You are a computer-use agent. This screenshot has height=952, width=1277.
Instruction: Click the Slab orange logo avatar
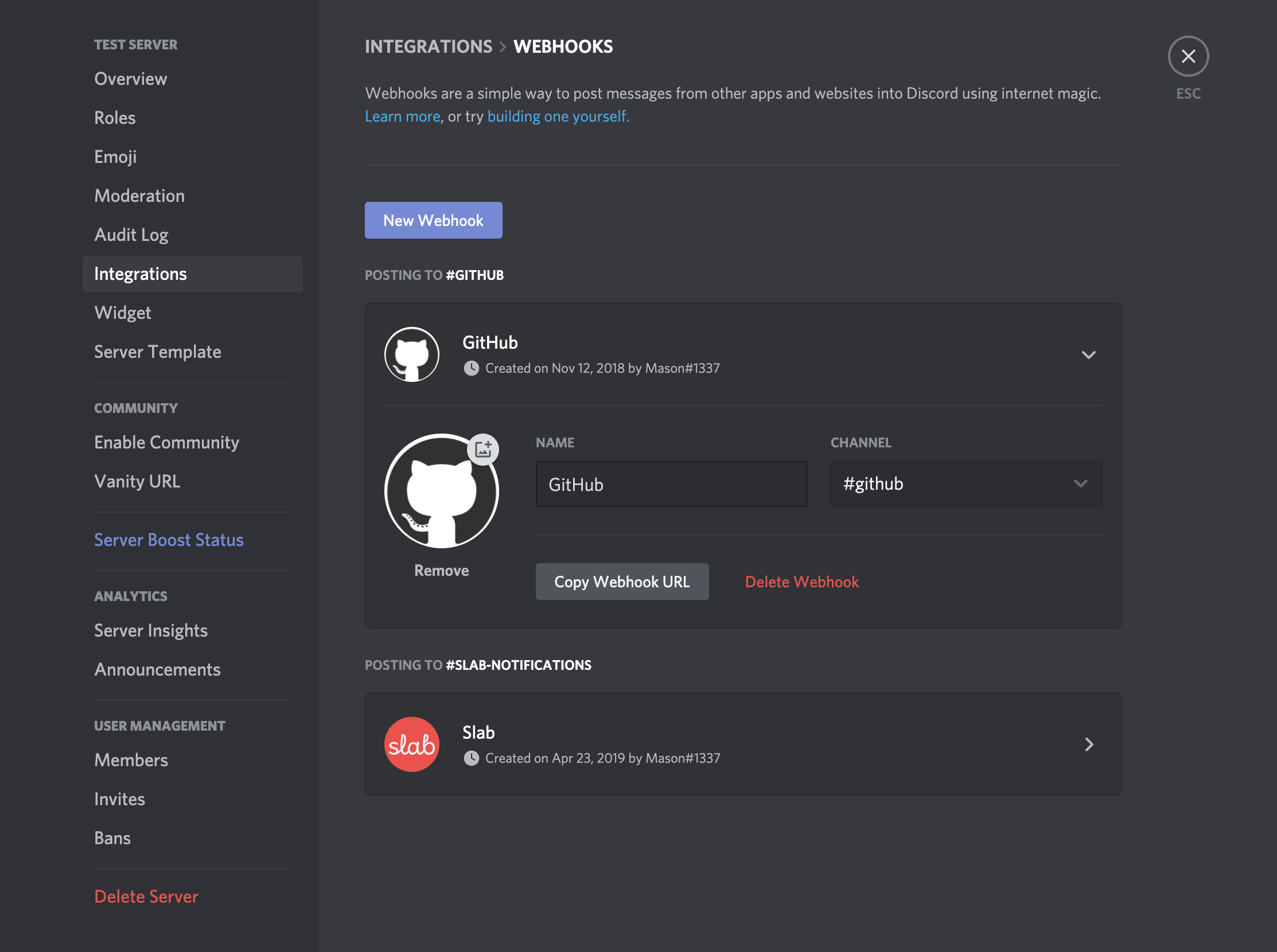point(411,744)
